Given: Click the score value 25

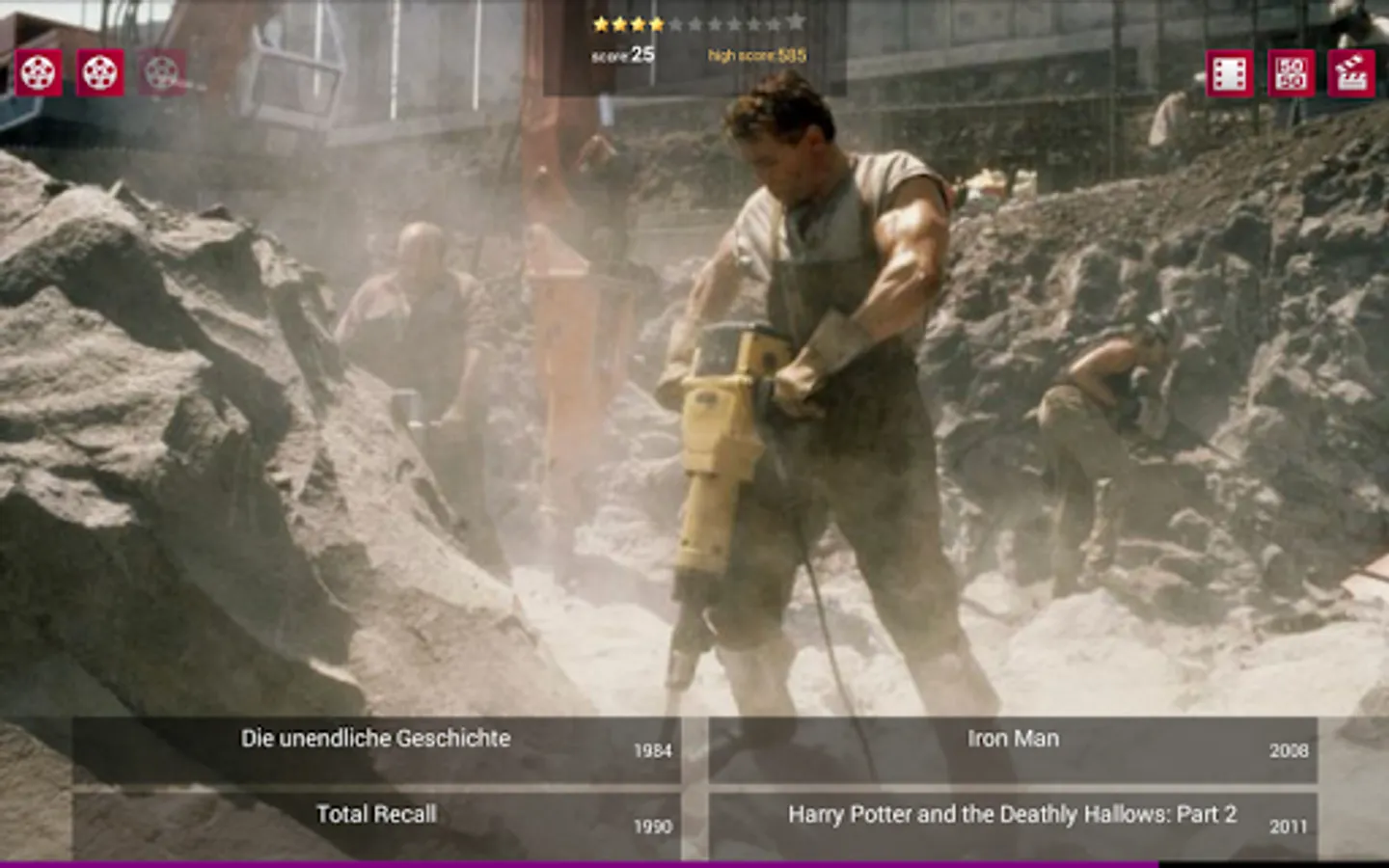Looking at the screenshot, I should (x=642, y=55).
